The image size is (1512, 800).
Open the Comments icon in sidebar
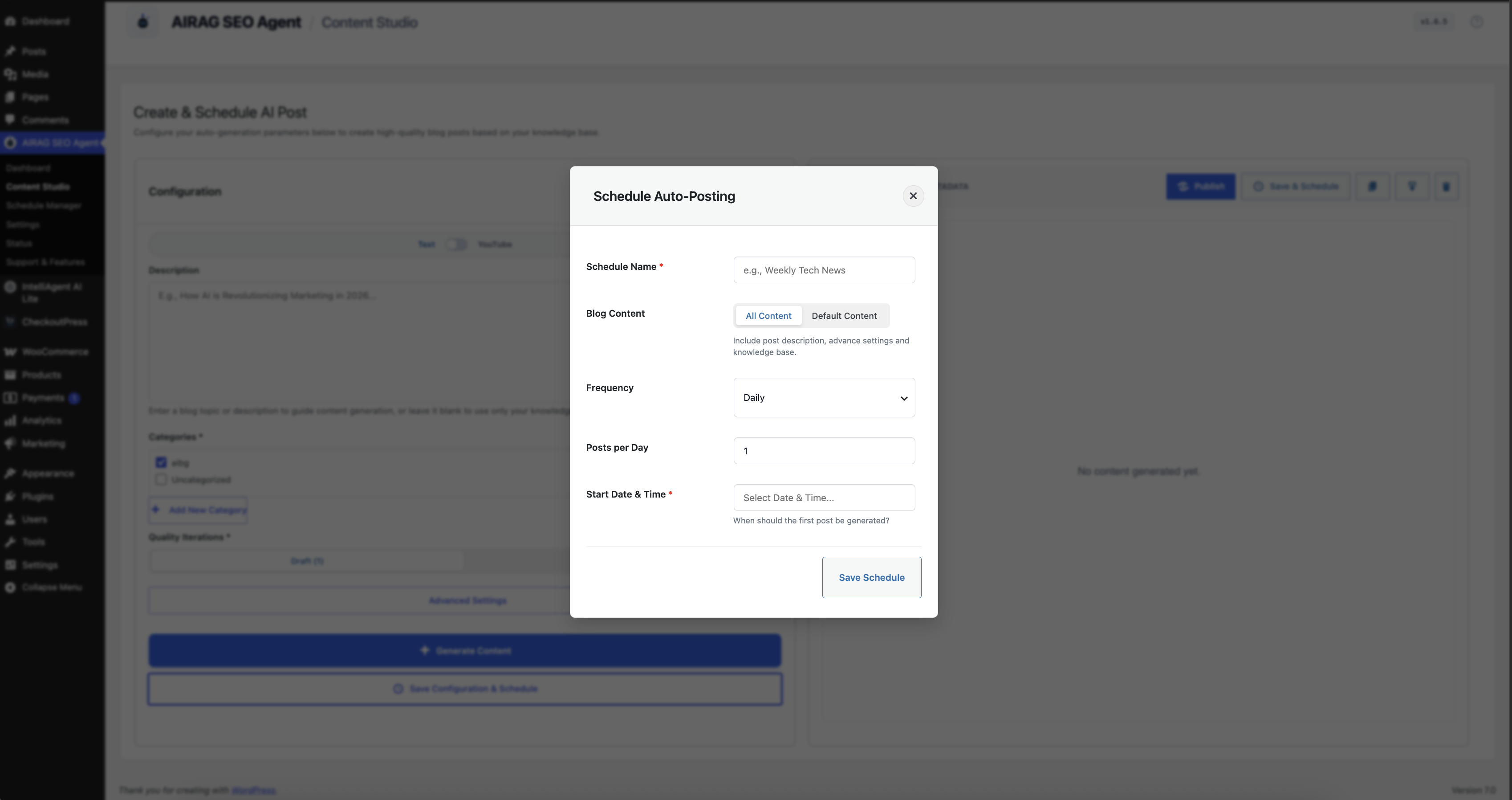point(10,120)
